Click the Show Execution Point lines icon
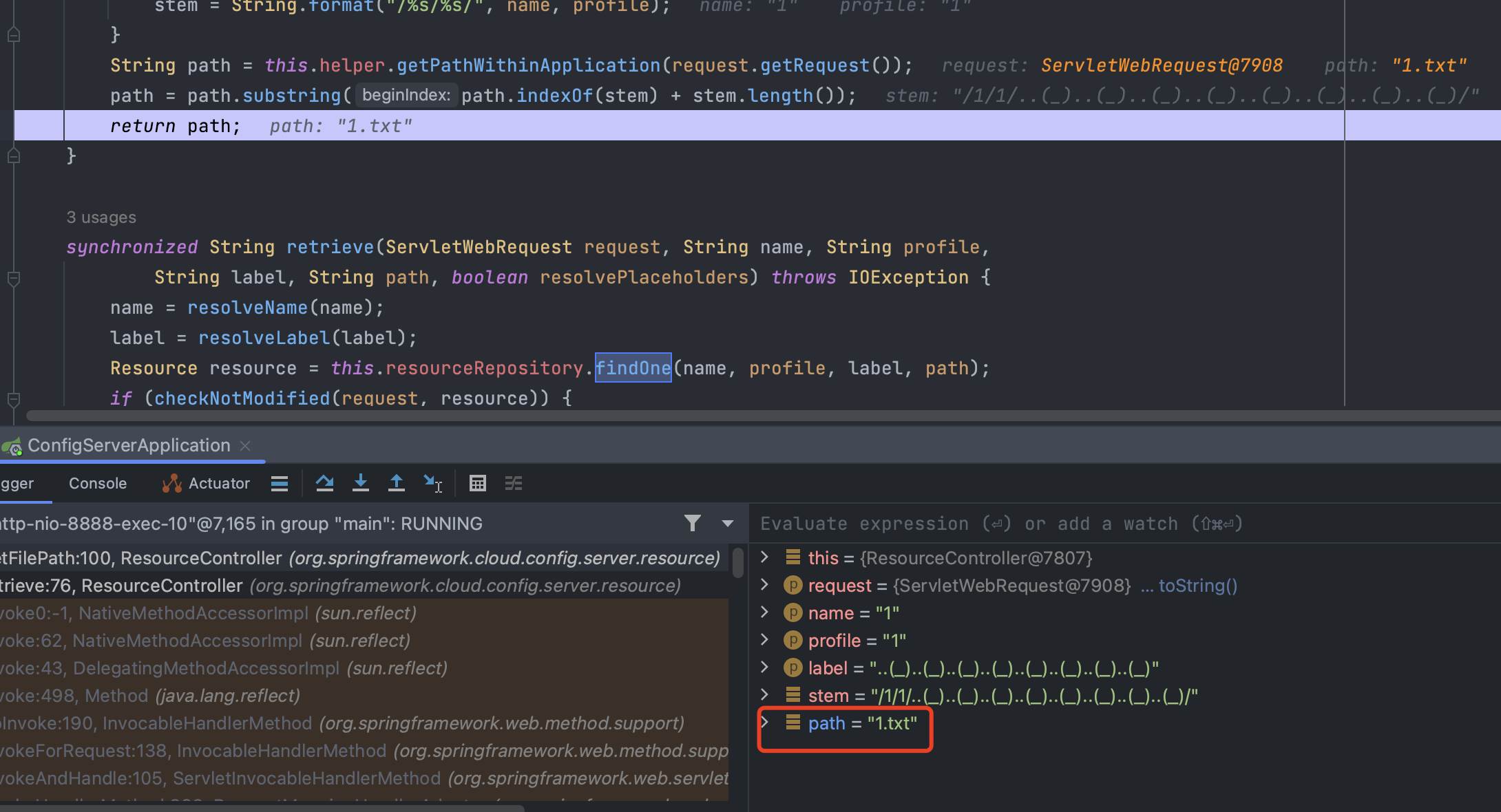Viewport: 1501px width, 812px height. tap(280, 484)
